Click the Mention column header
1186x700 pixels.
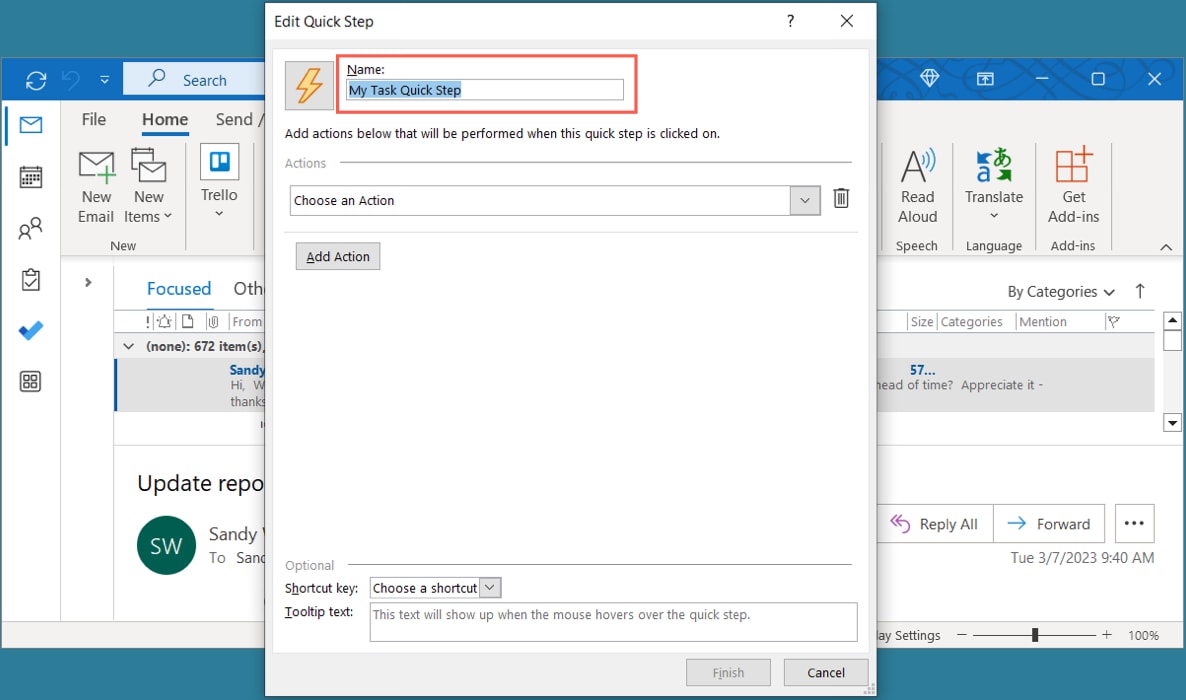[x=1042, y=322]
